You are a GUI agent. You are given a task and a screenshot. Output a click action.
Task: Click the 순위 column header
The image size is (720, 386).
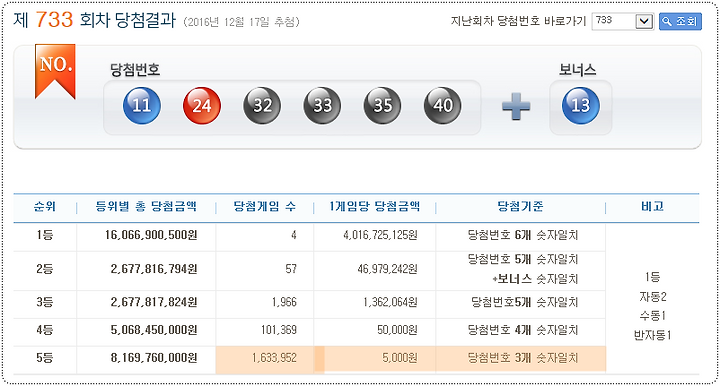[x=45, y=206]
